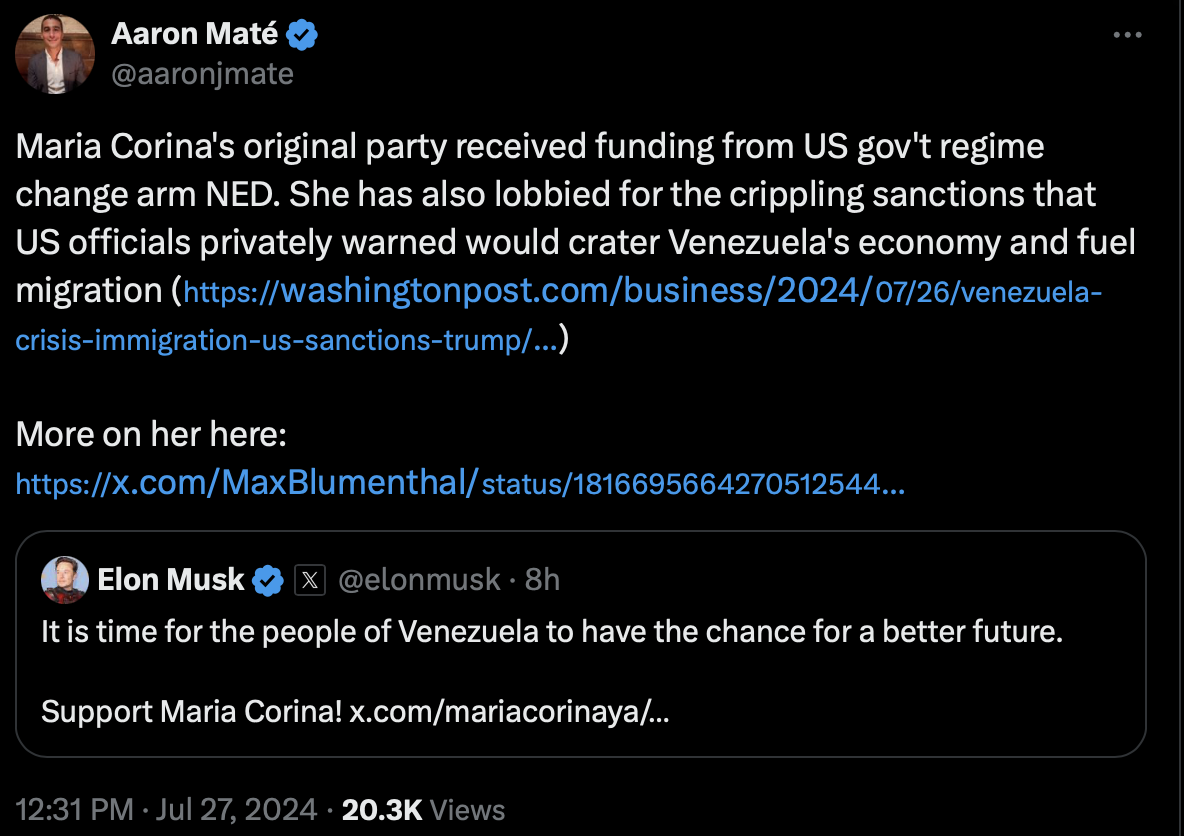Screen dimensions: 1184x836
Task: Click the Aaron Maté display name
Action: [195, 35]
